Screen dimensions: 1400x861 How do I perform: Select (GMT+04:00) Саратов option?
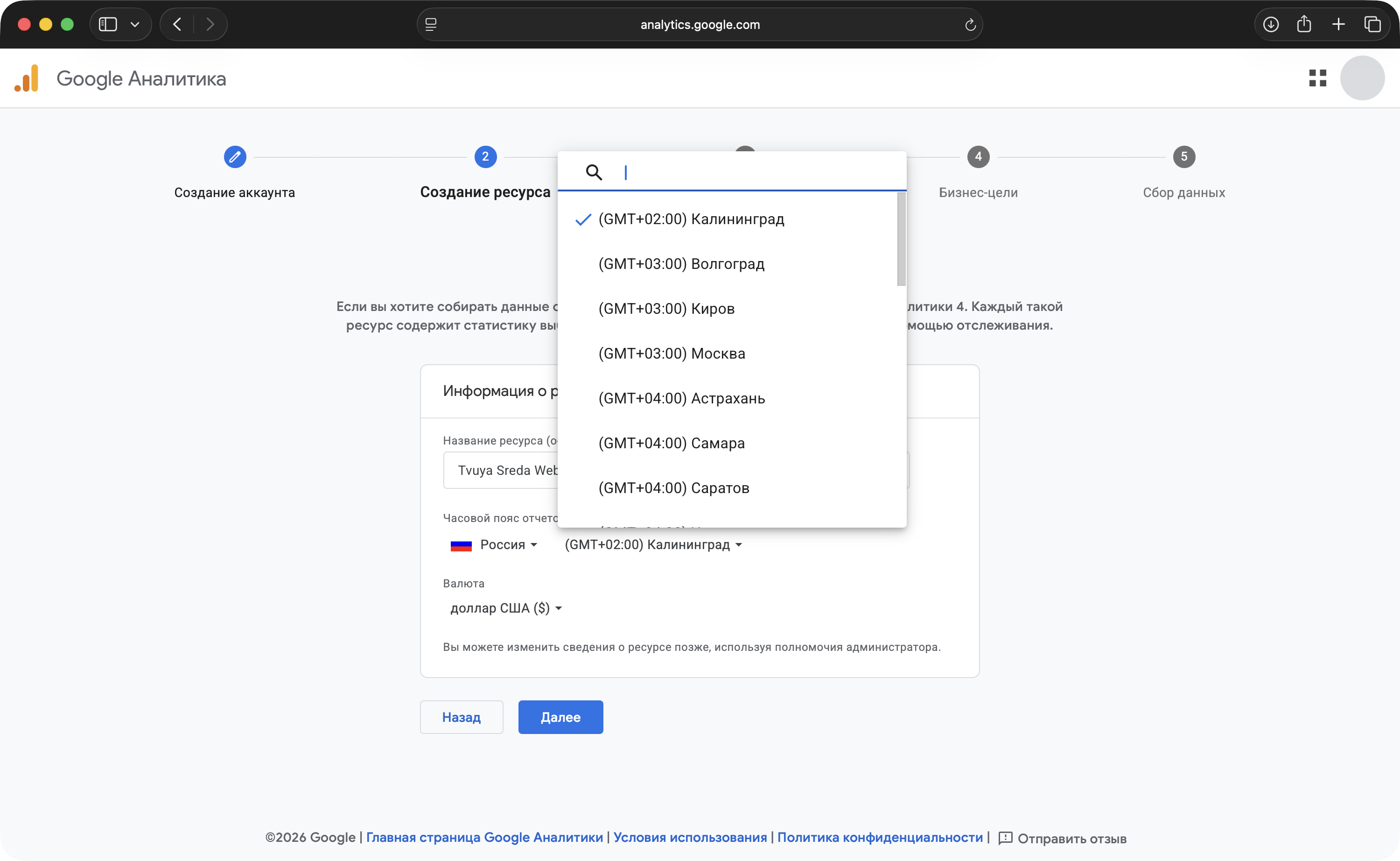728,488
